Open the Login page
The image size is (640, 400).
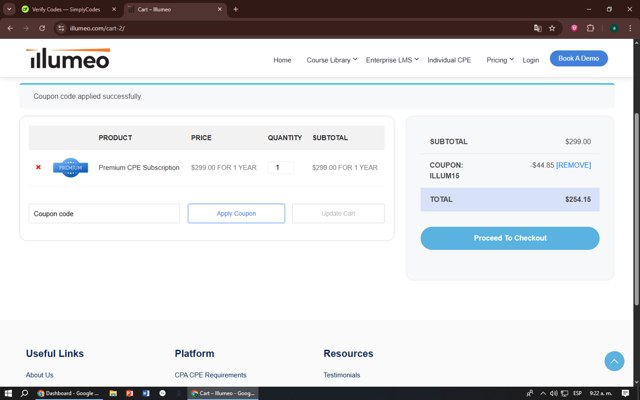tap(531, 60)
